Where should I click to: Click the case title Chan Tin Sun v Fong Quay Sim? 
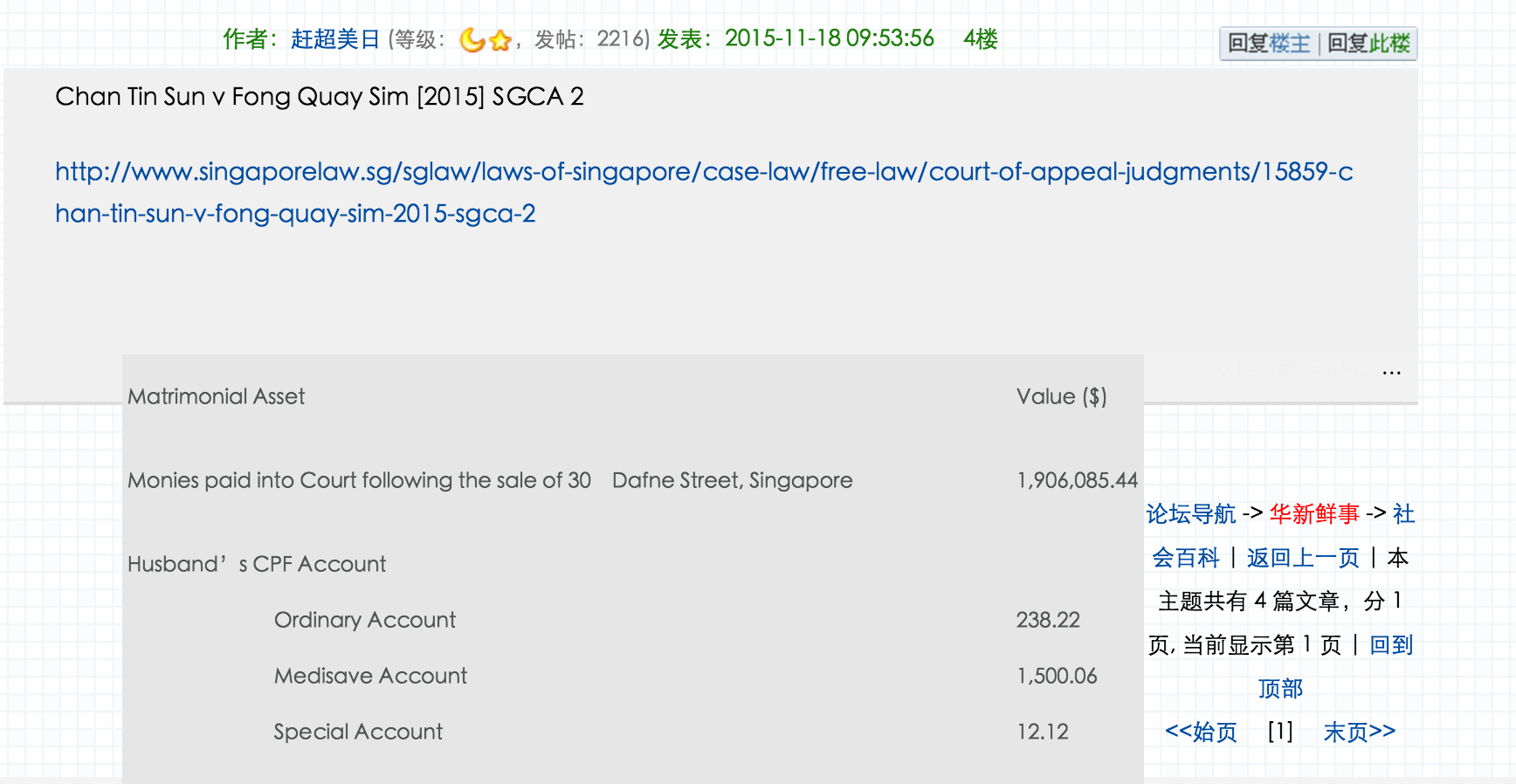(319, 97)
